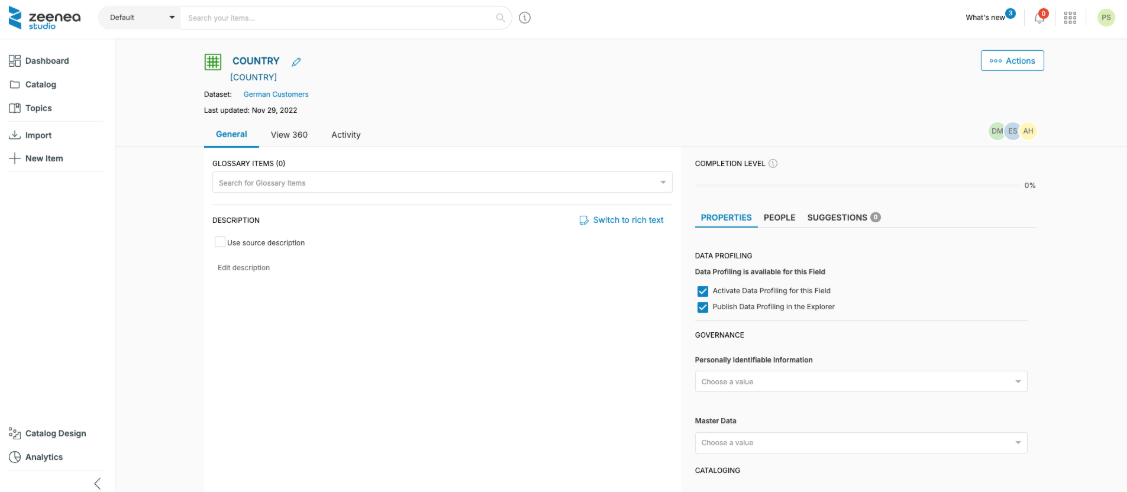
Task: Click the Completion Level info icon
Action: [x=774, y=164]
